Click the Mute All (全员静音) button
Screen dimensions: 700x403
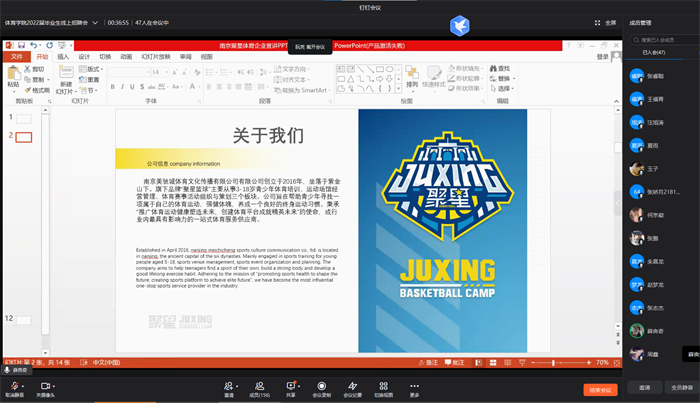682,387
